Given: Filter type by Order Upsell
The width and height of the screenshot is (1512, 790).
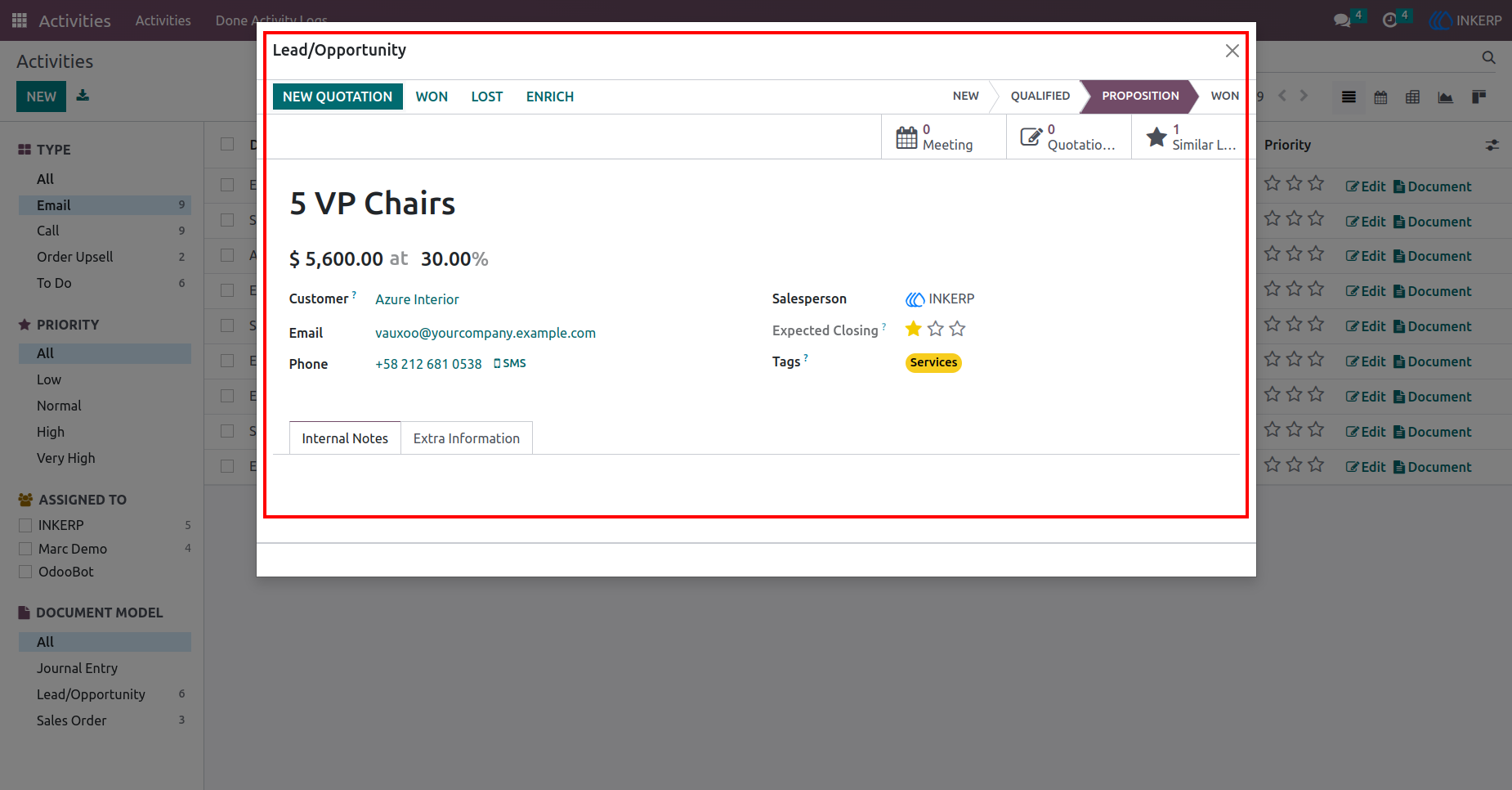Looking at the screenshot, I should click(x=105, y=257).
